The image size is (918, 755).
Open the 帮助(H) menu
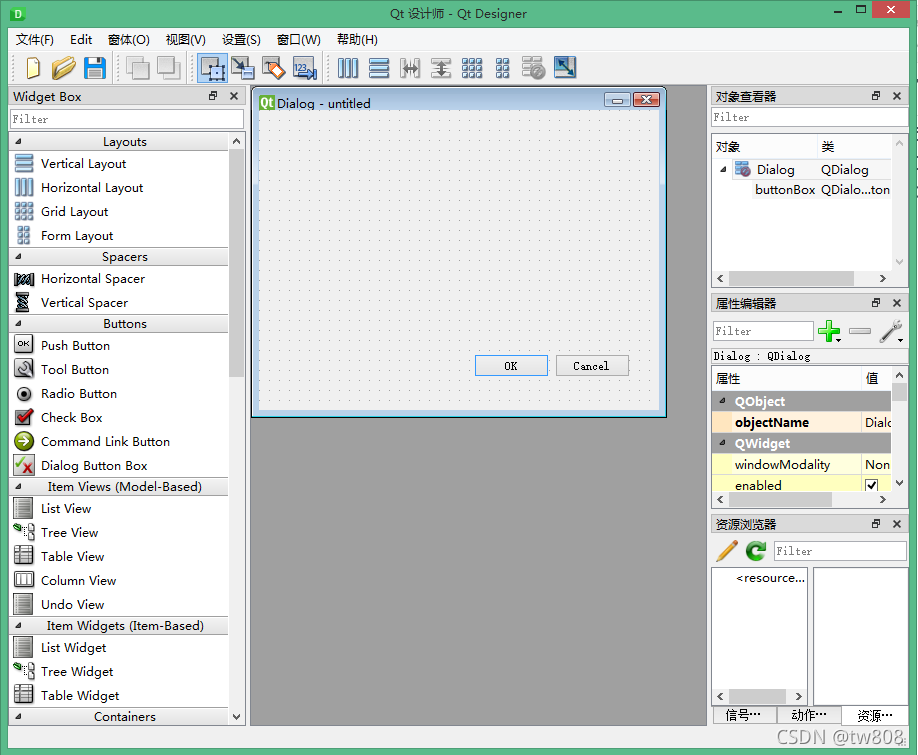(357, 39)
